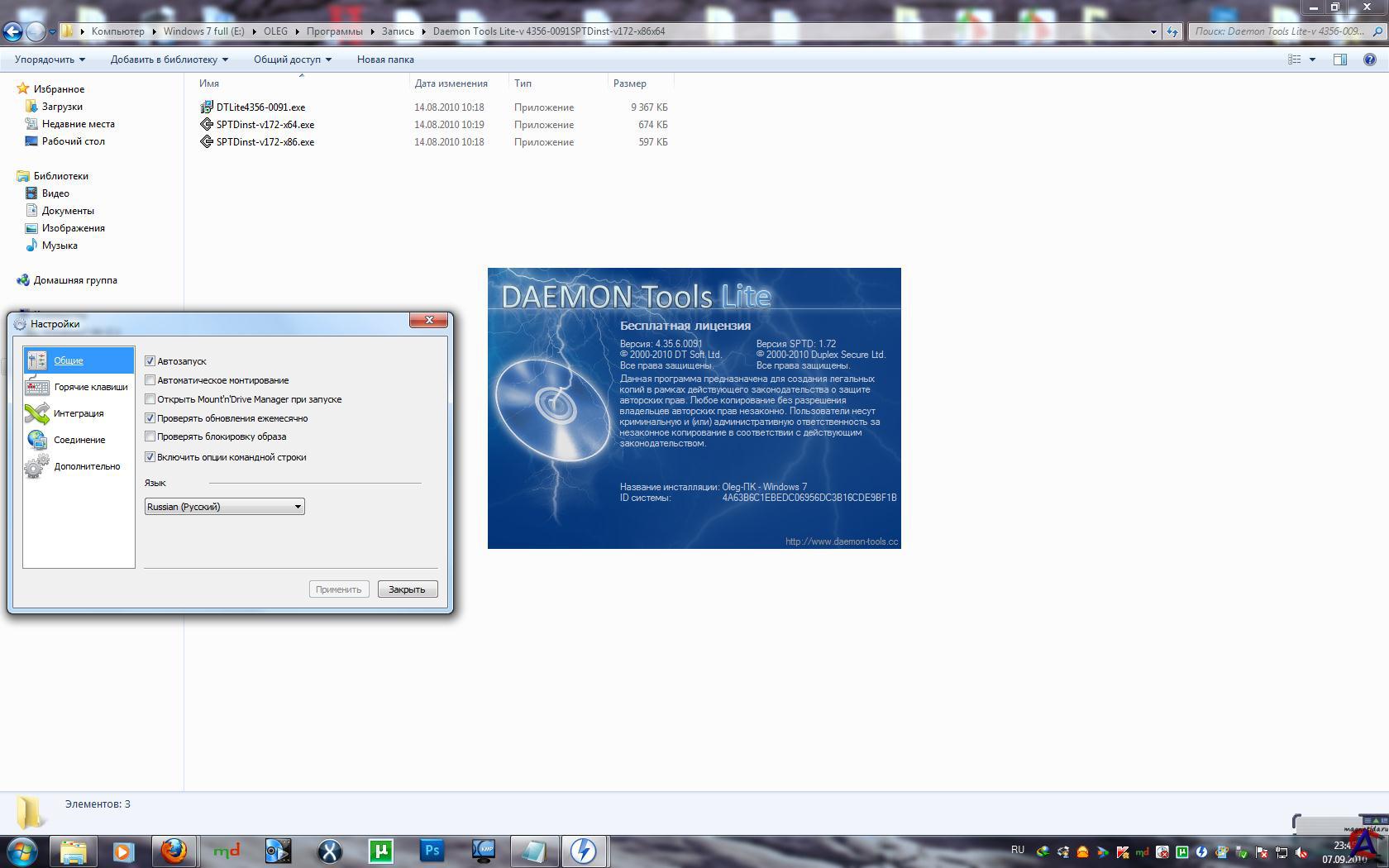Click the Новая папка button
Viewport: 1389px width, 868px height.
point(385,60)
